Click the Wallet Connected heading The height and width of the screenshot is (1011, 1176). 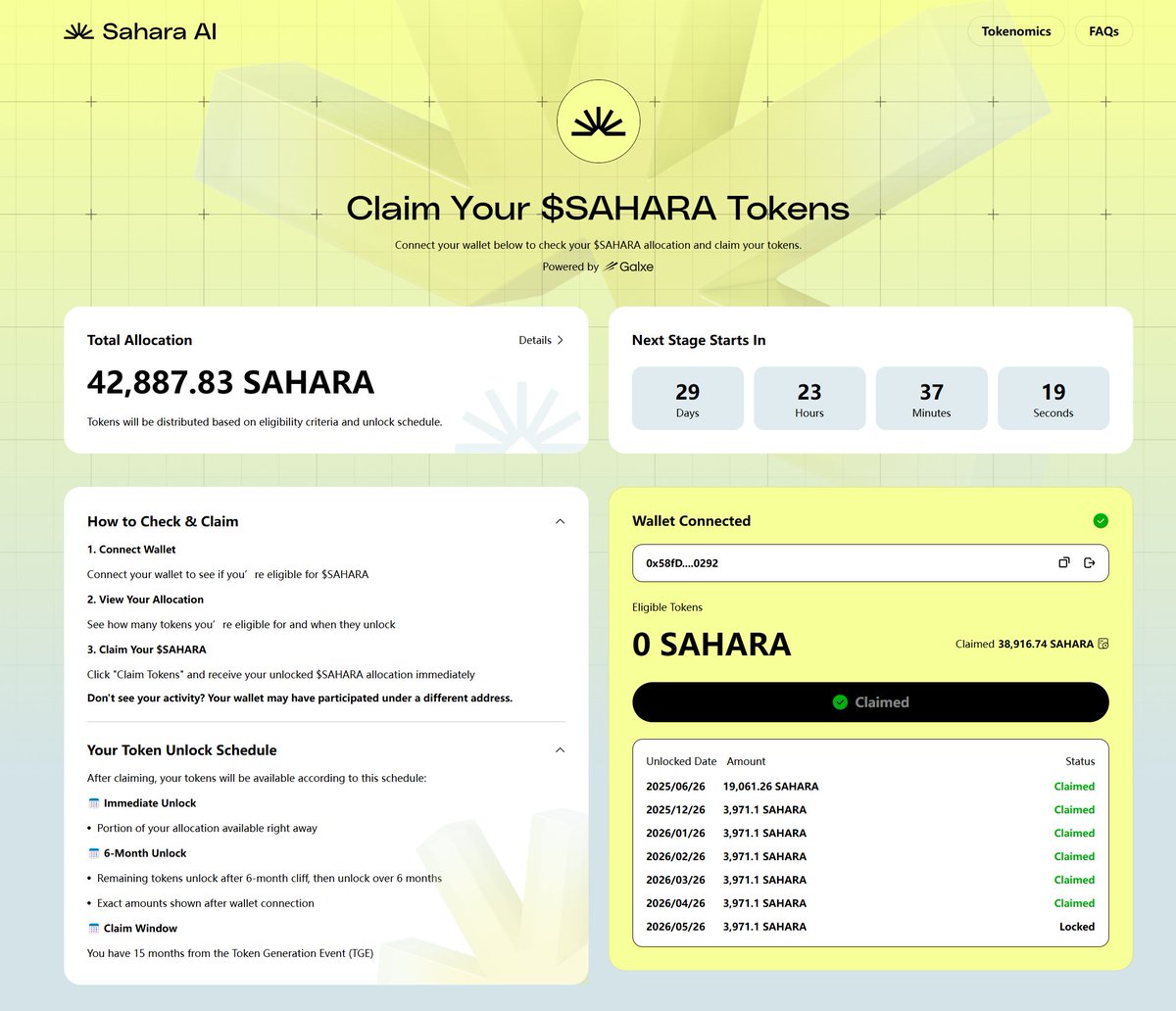point(691,521)
